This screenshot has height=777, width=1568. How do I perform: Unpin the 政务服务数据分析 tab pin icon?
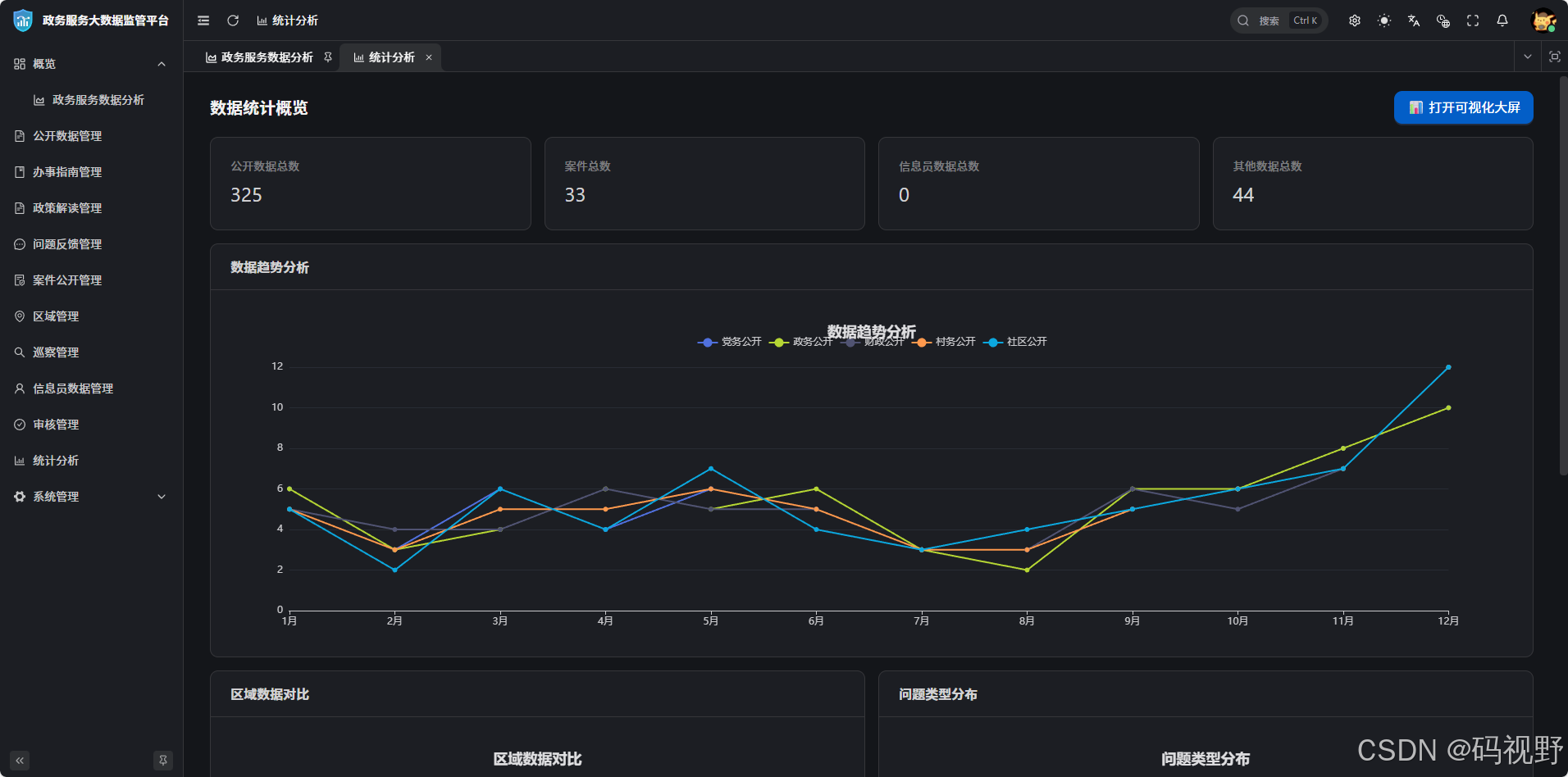point(328,57)
